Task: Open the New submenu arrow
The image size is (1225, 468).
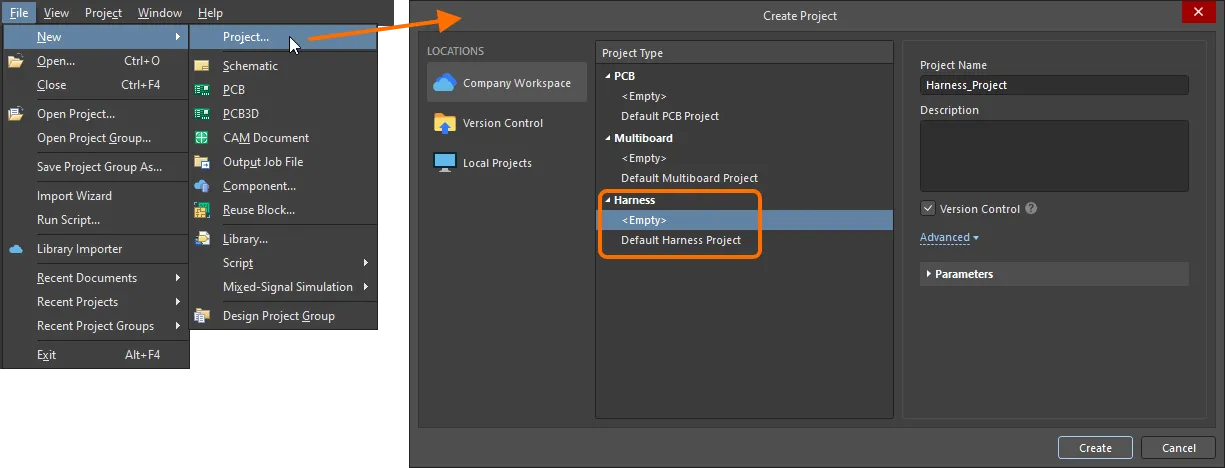Action: click(177, 37)
